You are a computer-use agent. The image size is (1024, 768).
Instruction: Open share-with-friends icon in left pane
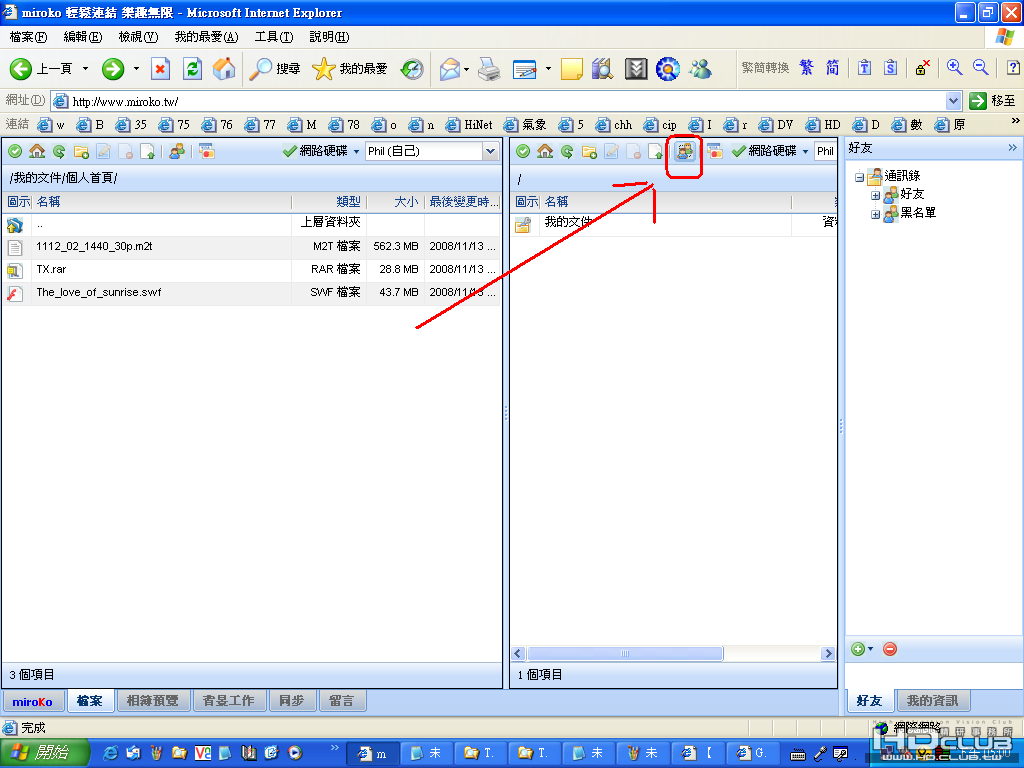(177, 152)
